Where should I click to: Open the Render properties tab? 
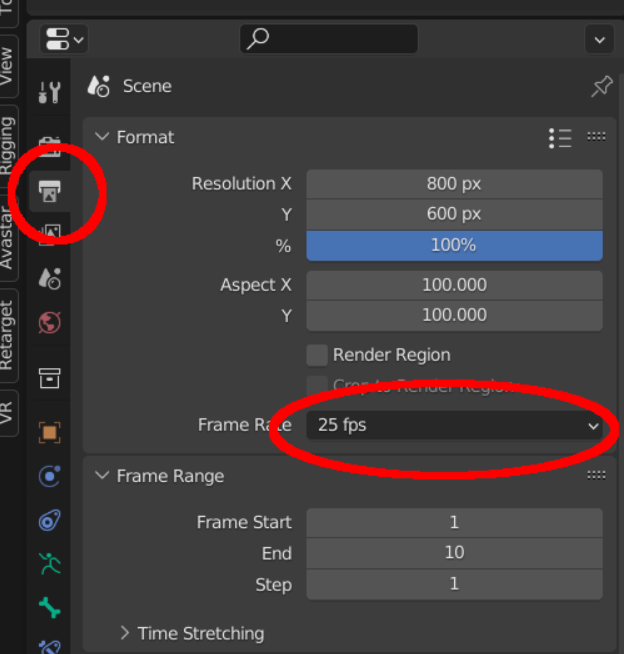click(50, 146)
